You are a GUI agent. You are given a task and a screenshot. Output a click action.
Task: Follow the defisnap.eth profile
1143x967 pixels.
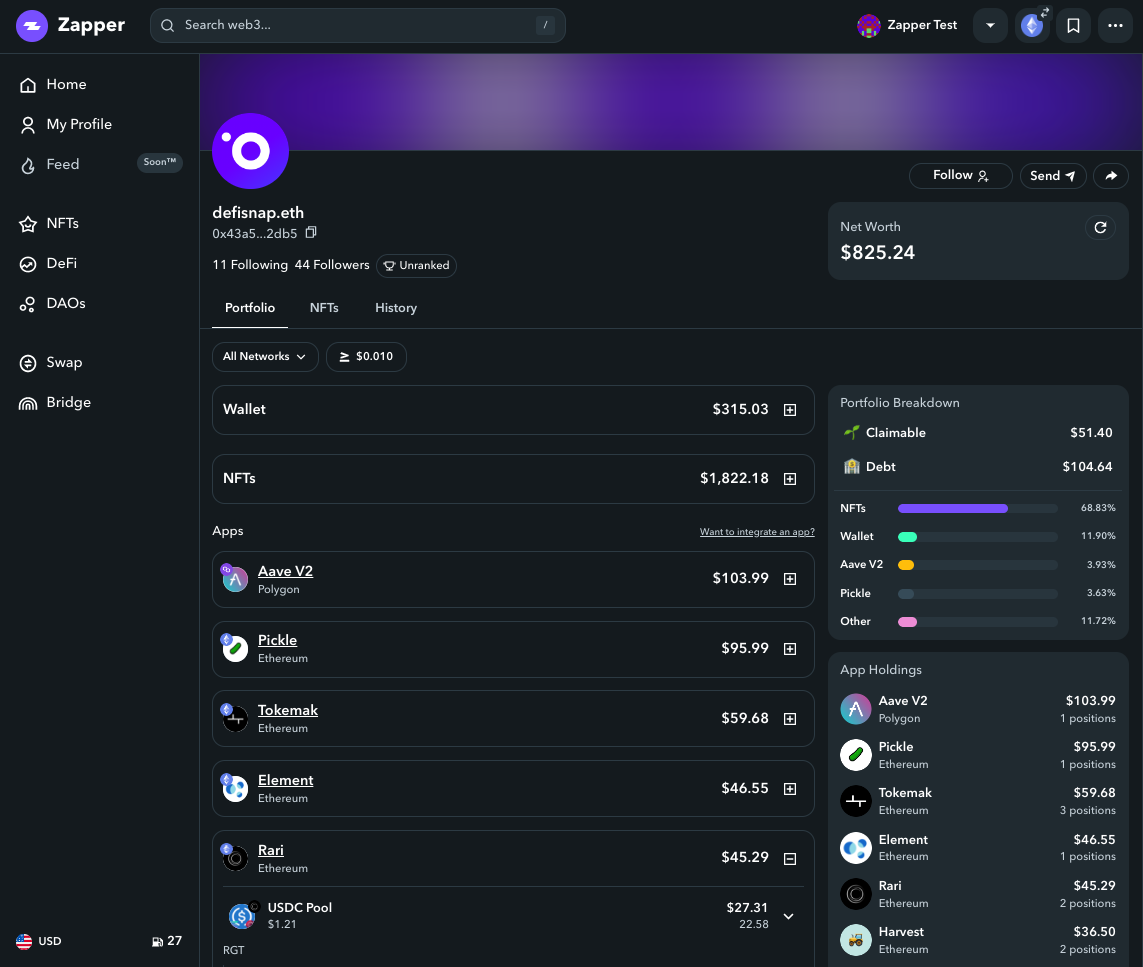(x=960, y=176)
